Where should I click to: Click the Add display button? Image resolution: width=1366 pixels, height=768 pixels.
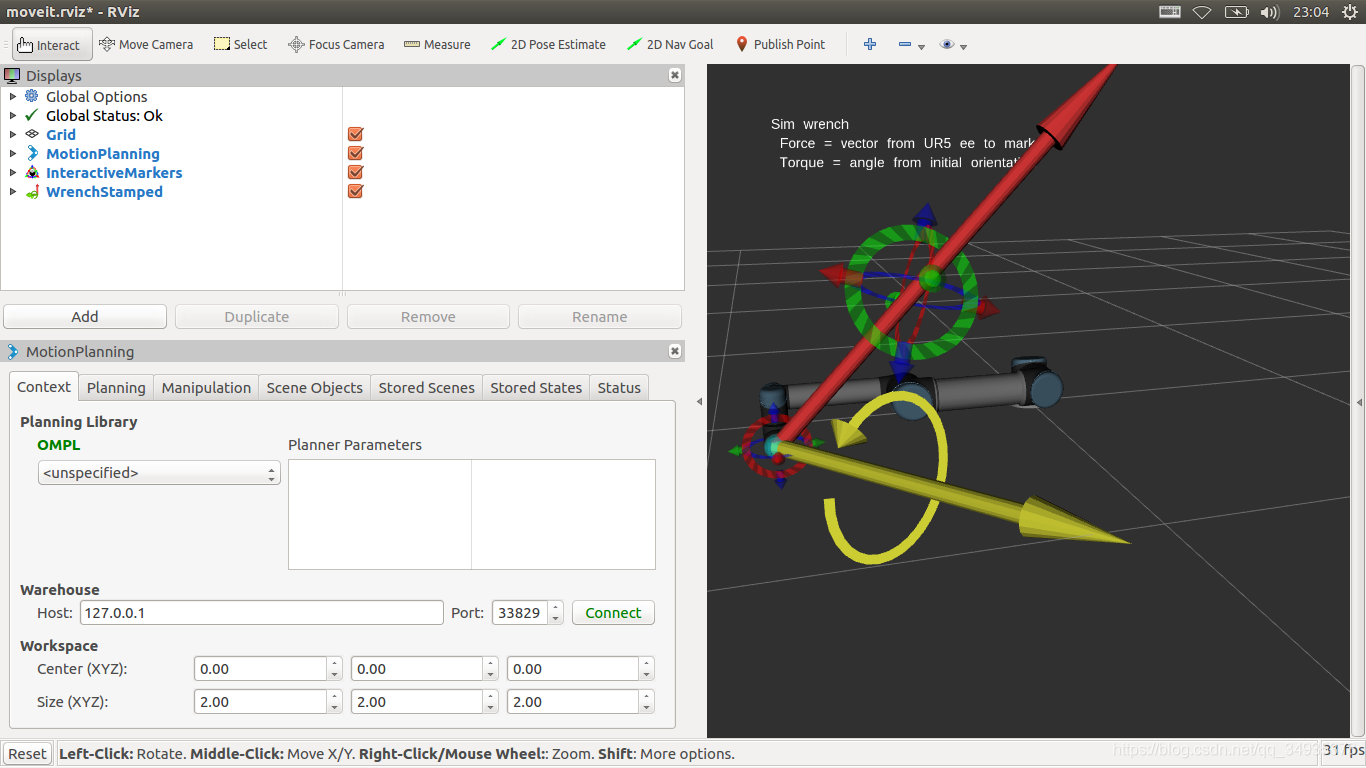85,316
